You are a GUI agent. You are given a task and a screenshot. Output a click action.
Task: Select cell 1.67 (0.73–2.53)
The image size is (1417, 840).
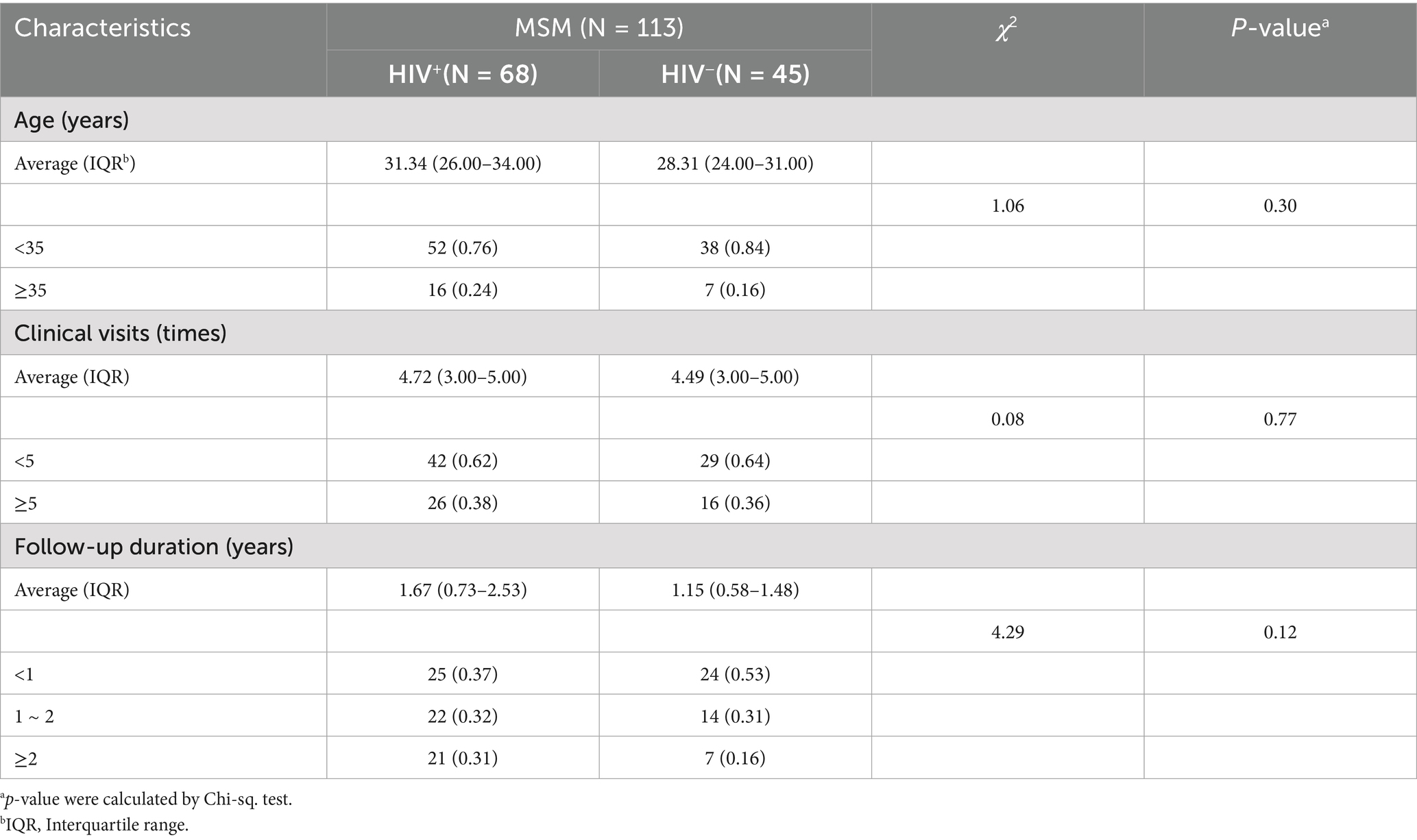click(x=463, y=590)
